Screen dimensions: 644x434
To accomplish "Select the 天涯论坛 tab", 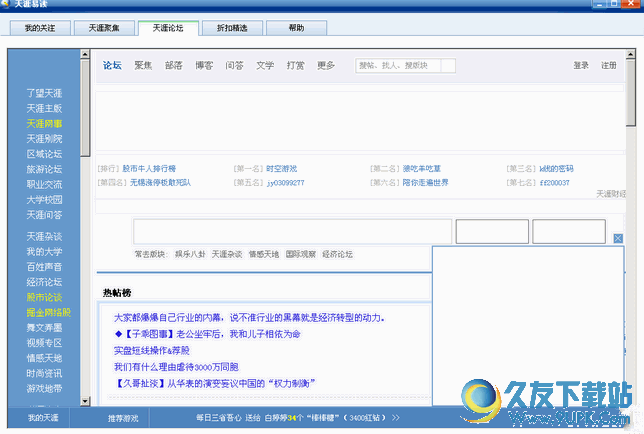I will tap(168, 28).
